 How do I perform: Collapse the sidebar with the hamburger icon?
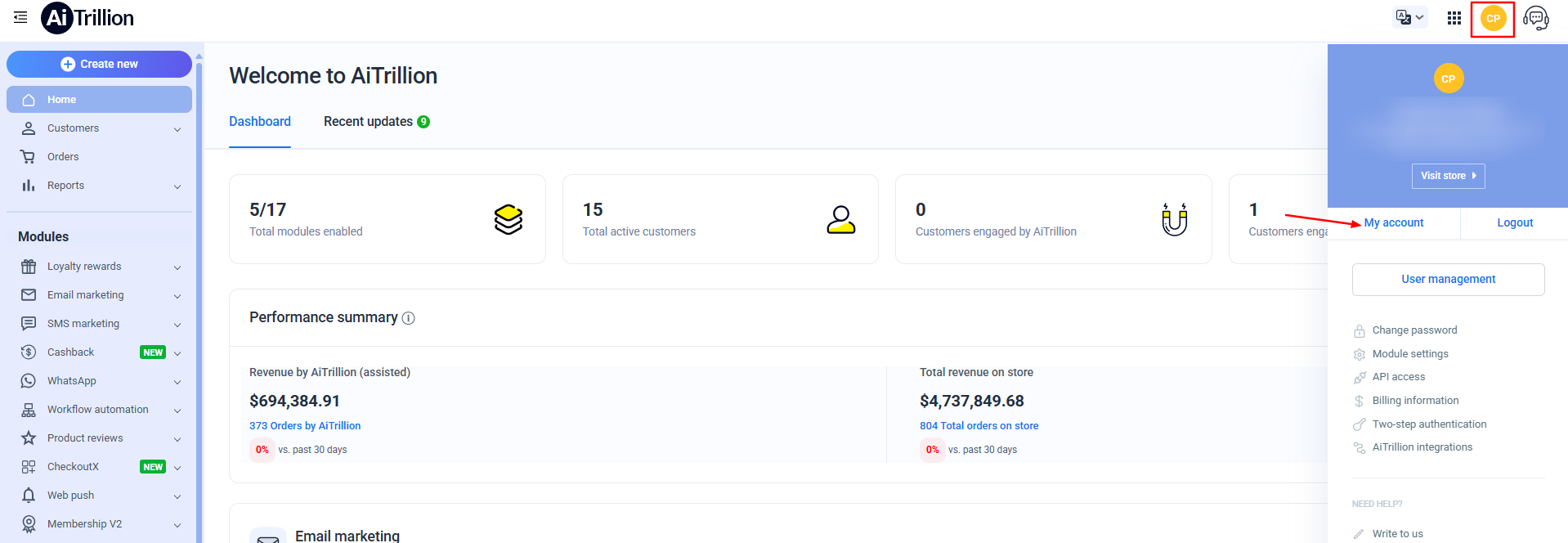click(x=20, y=17)
